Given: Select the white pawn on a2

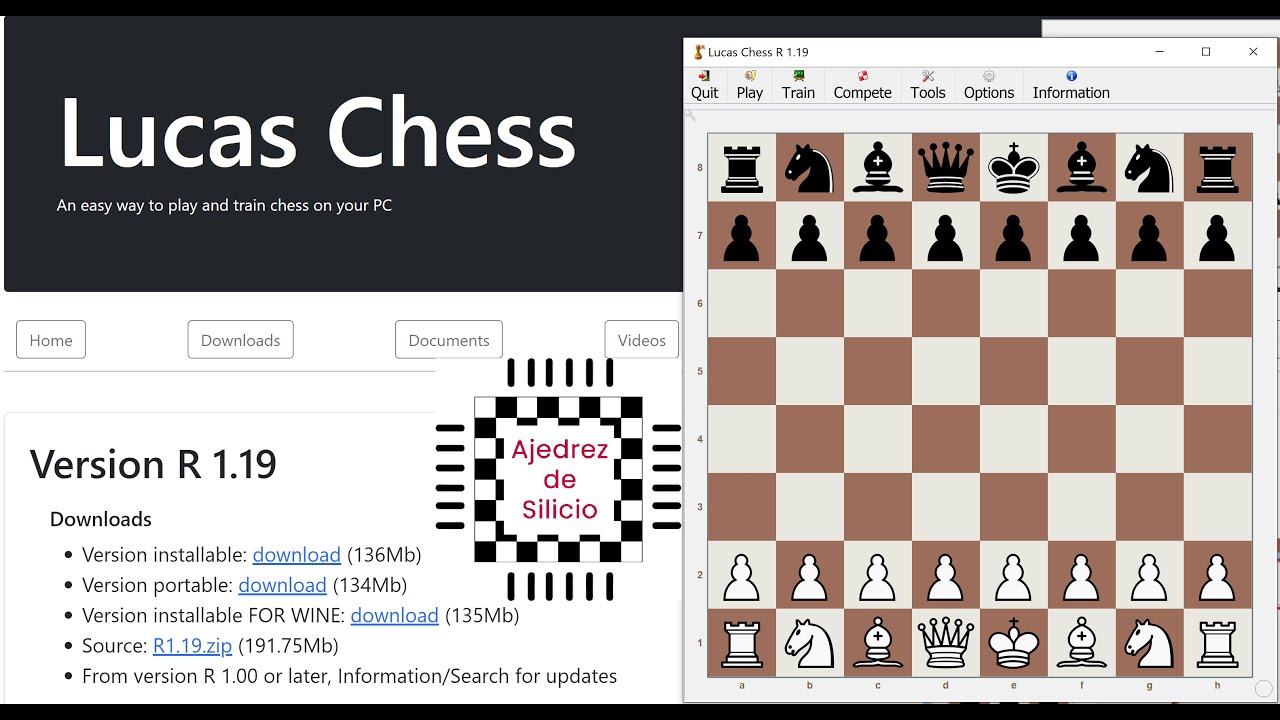Looking at the screenshot, I should pyautogui.click(x=742, y=575).
